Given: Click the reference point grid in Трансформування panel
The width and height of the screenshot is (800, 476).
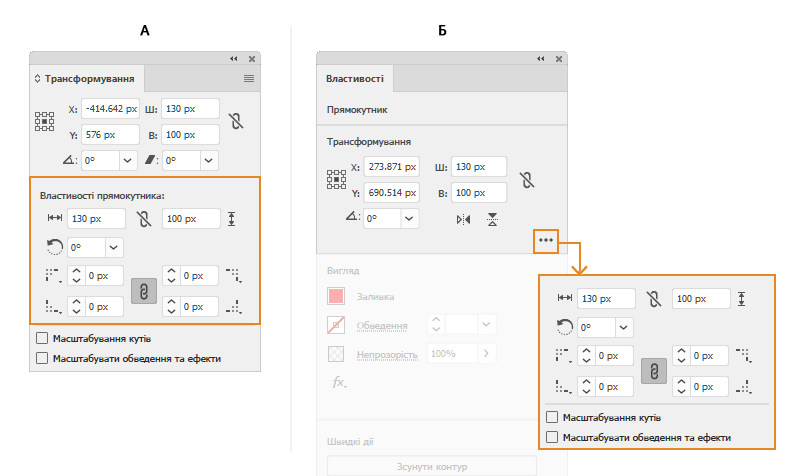Looking at the screenshot, I should [x=44, y=122].
